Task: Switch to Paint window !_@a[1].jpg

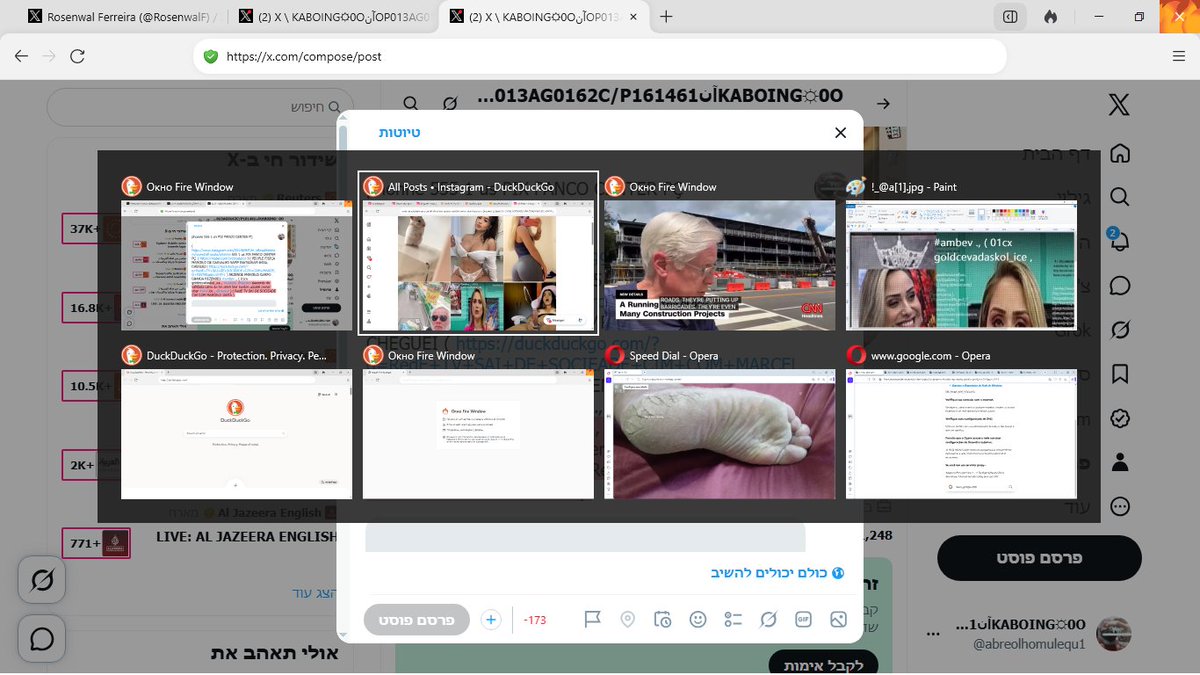Action: point(961,253)
